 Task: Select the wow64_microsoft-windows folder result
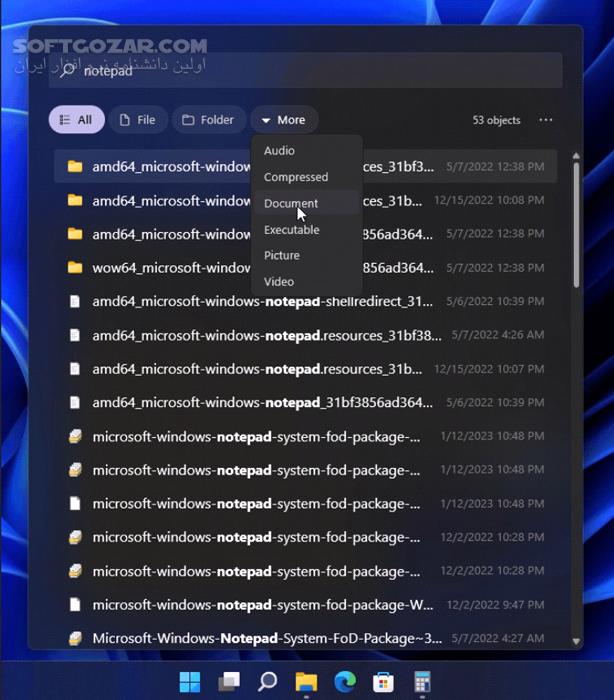(305, 267)
